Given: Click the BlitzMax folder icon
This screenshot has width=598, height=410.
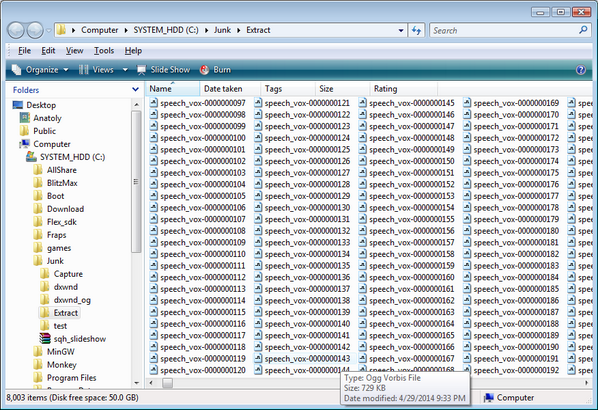Looking at the screenshot, I should (38, 183).
